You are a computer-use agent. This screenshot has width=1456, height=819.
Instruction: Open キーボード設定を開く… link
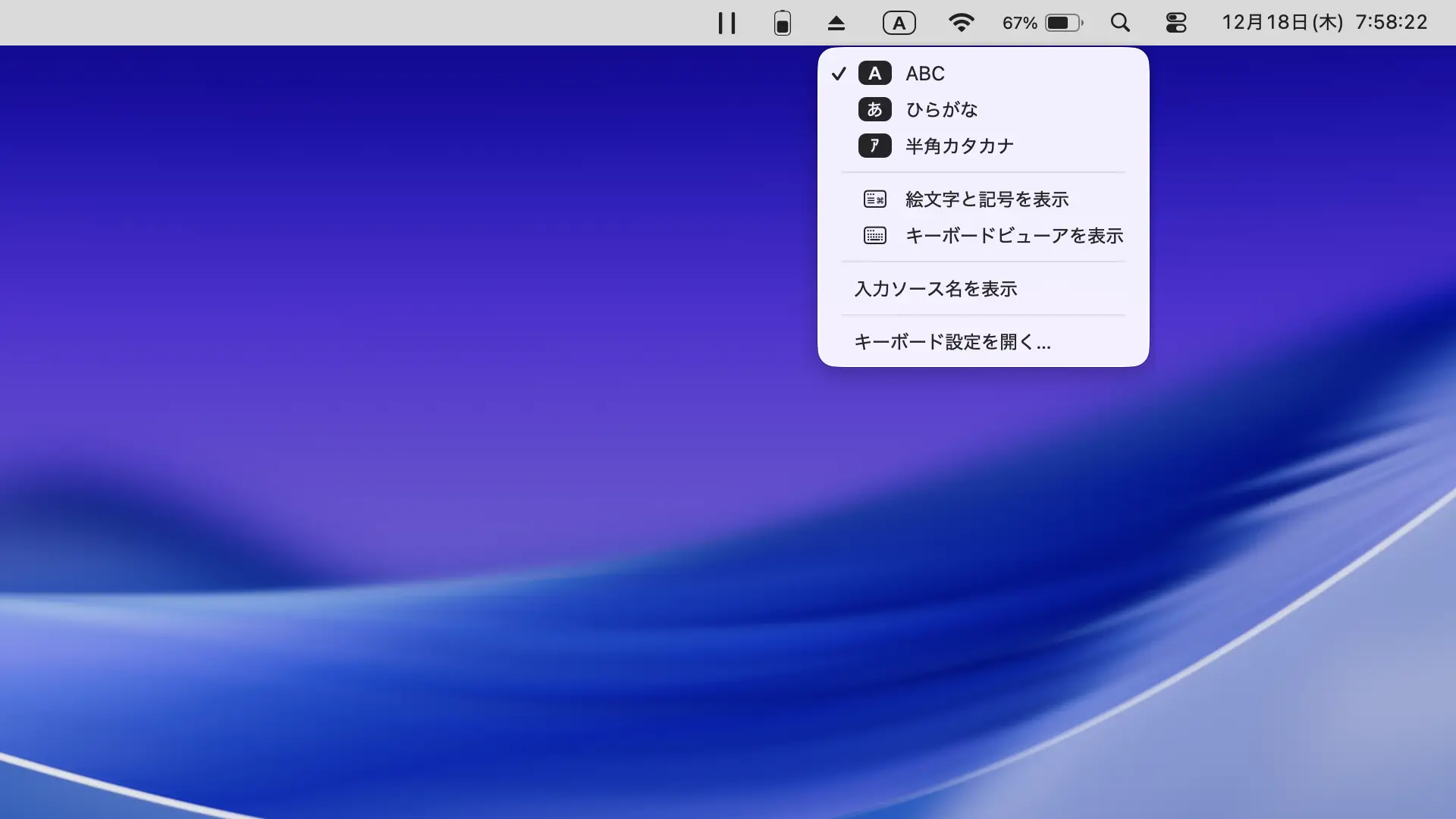(952, 341)
